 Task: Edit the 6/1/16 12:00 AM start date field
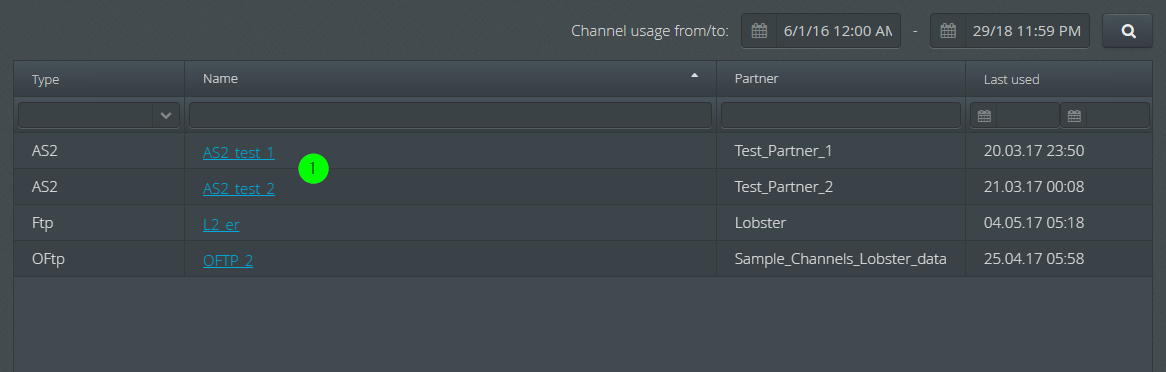838,31
